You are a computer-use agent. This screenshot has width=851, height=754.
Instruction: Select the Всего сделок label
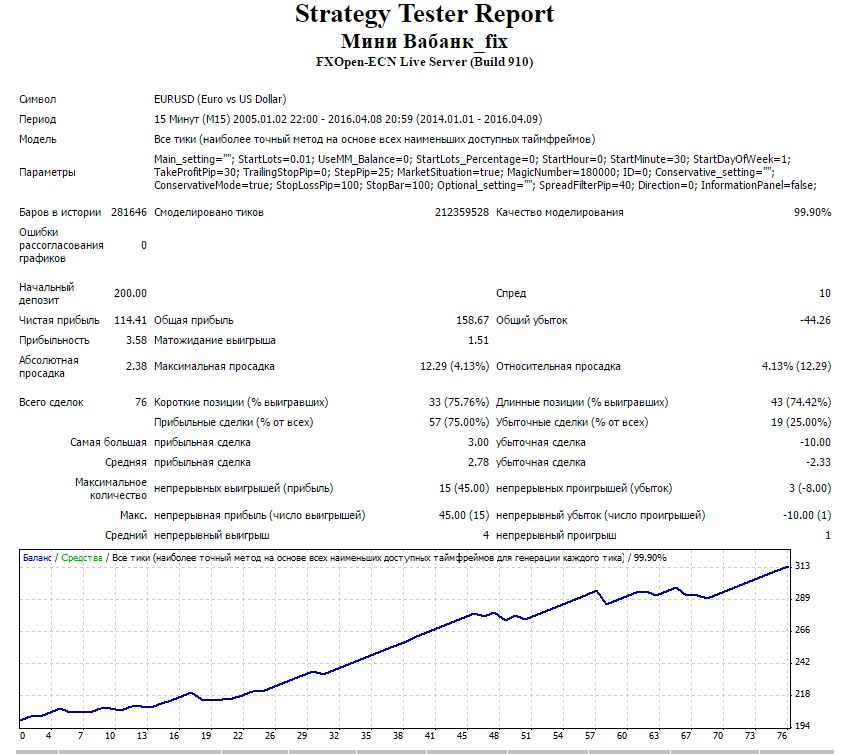click(51, 402)
